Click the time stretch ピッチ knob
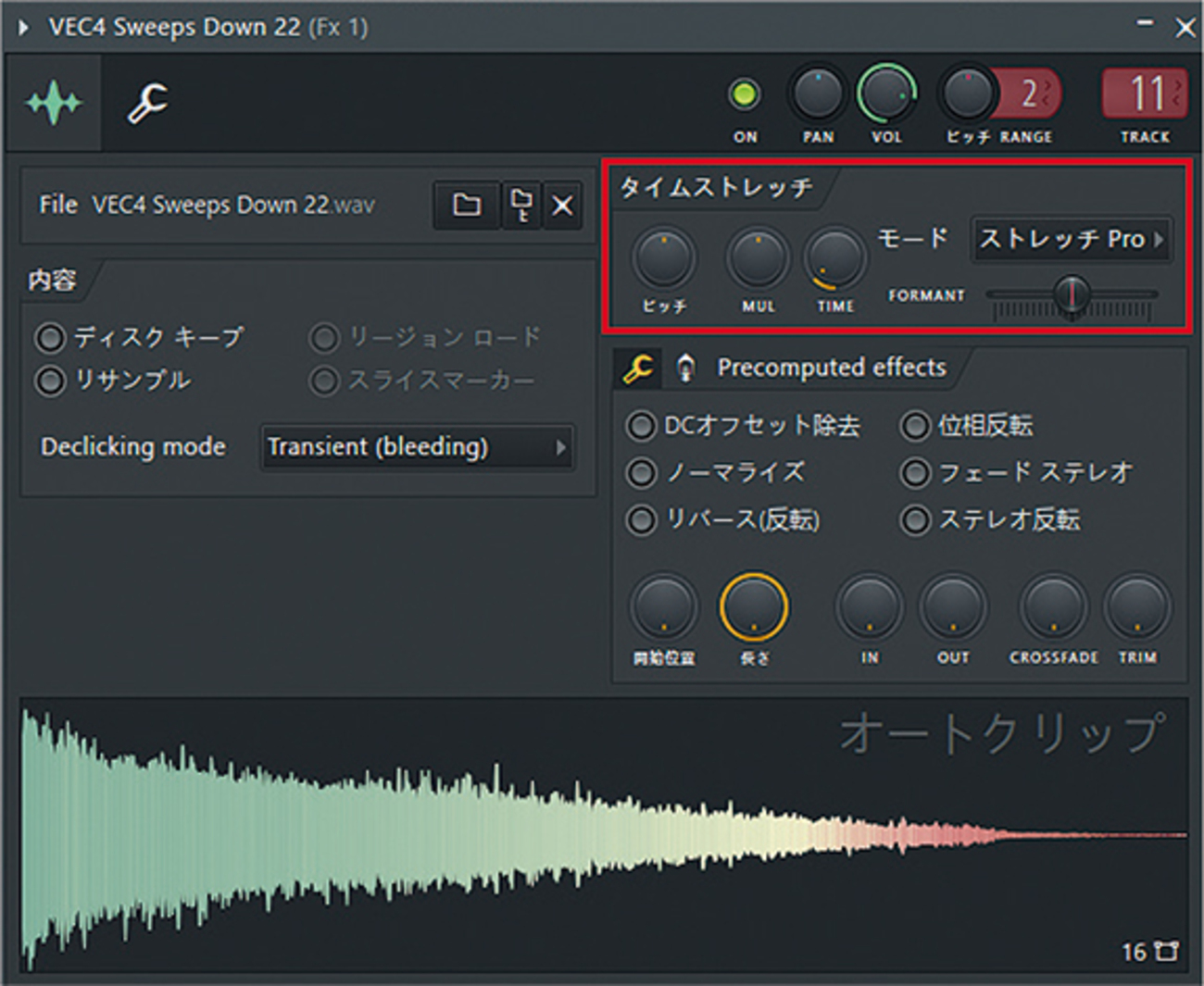This screenshot has width=1204, height=986. (664, 258)
